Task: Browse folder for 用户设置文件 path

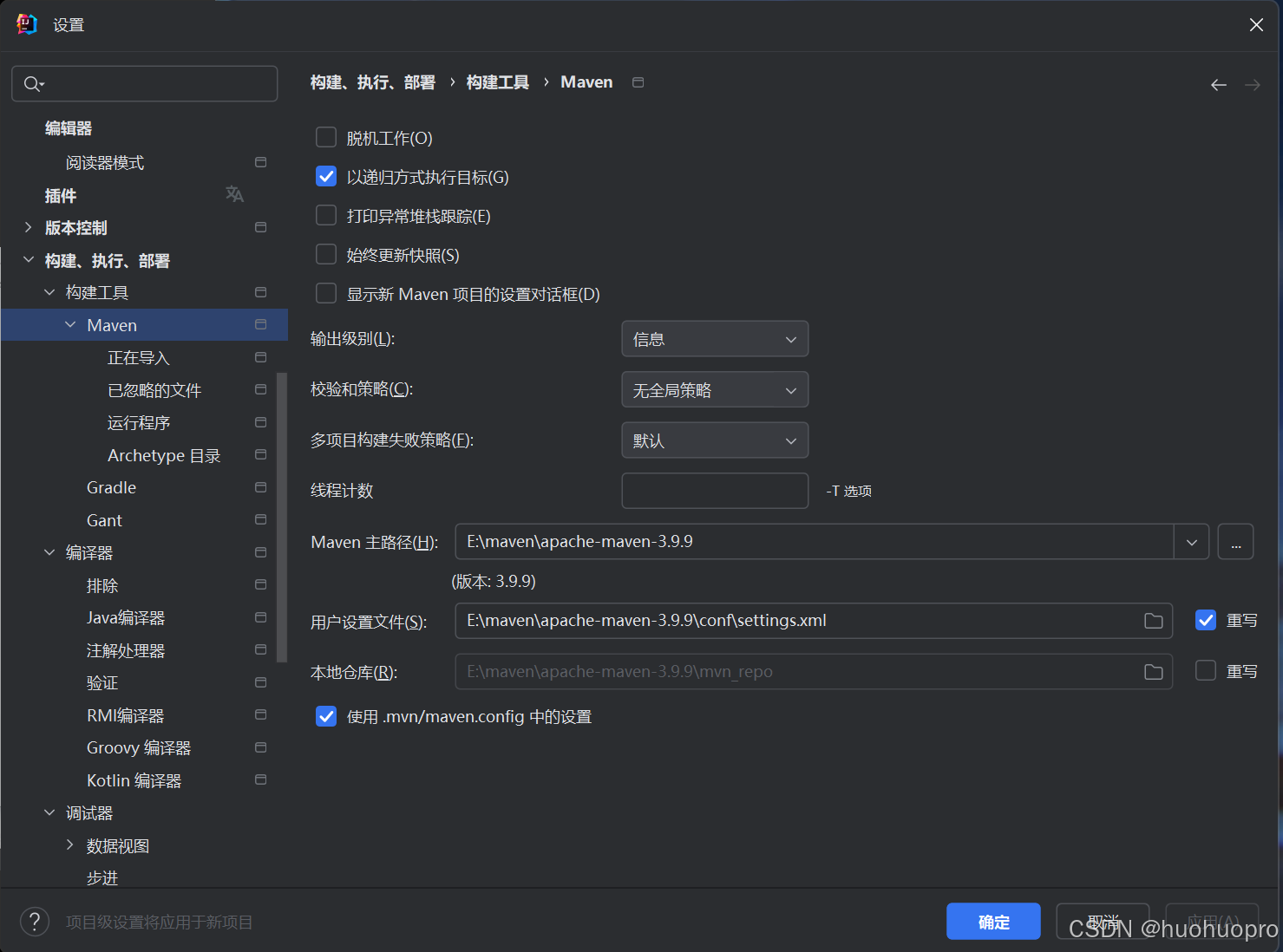Action: click(x=1154, y=621)
